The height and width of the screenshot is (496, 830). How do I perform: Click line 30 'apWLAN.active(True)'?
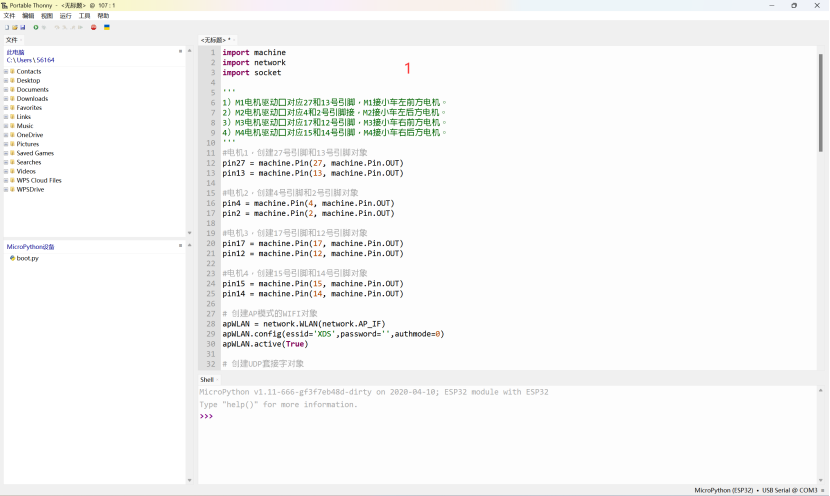pyautogui.click(x=265, y=344)
